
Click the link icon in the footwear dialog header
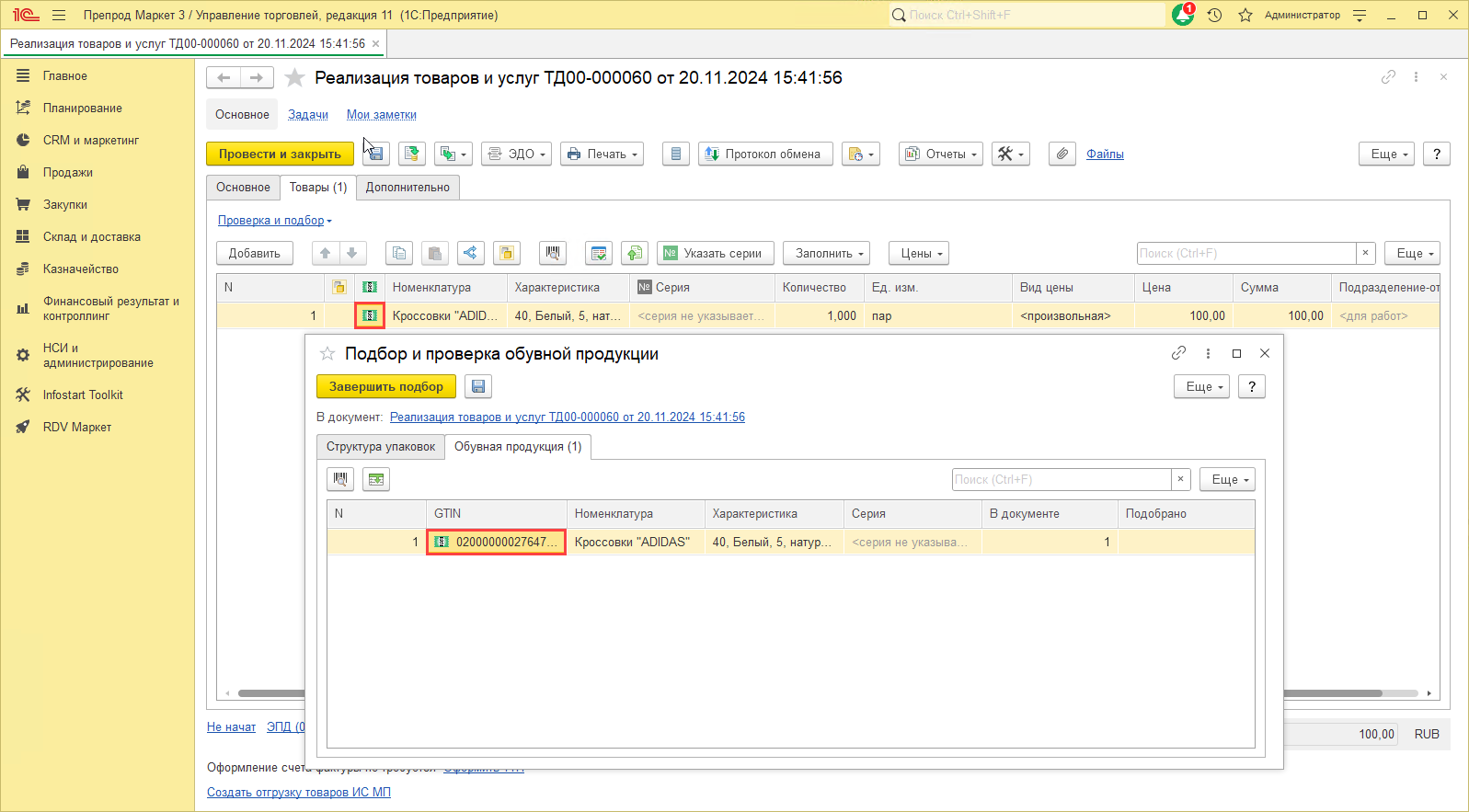coord(1178,353)
